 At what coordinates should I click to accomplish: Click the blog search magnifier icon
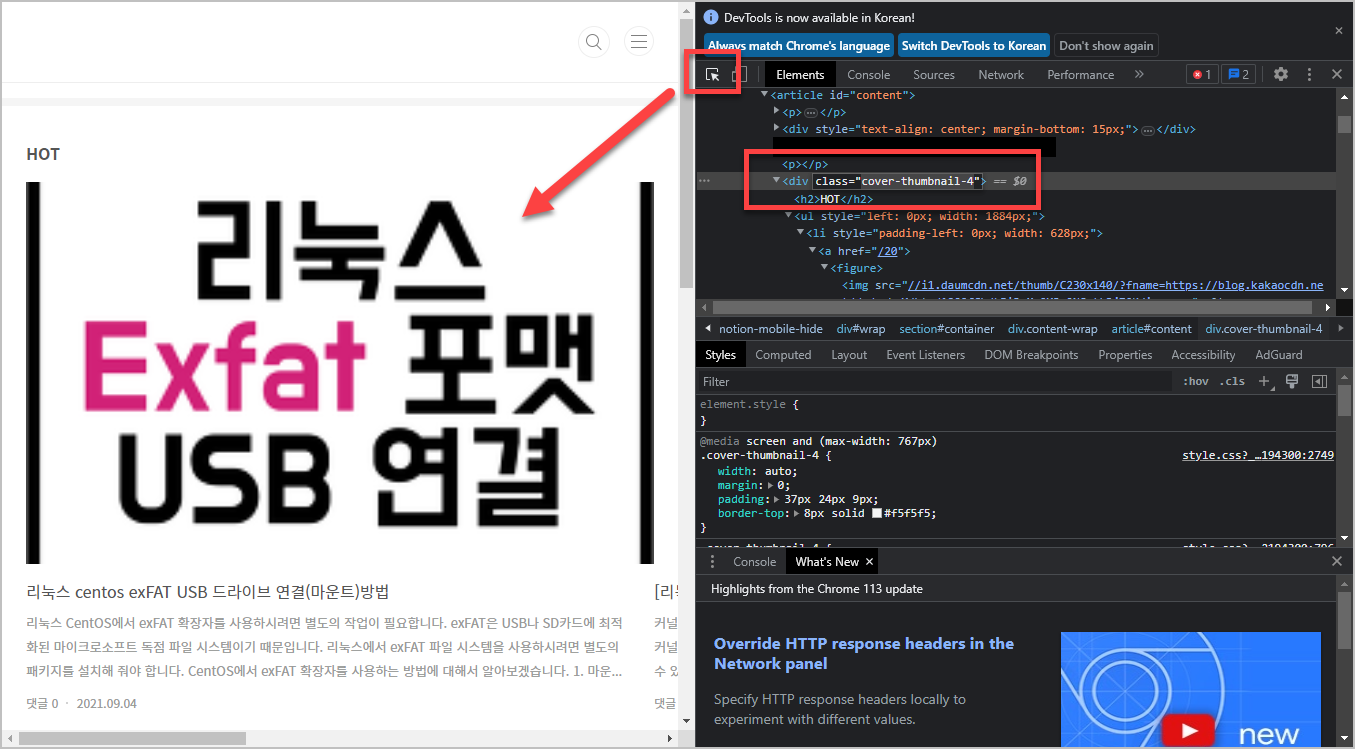(x=594, y=41)
